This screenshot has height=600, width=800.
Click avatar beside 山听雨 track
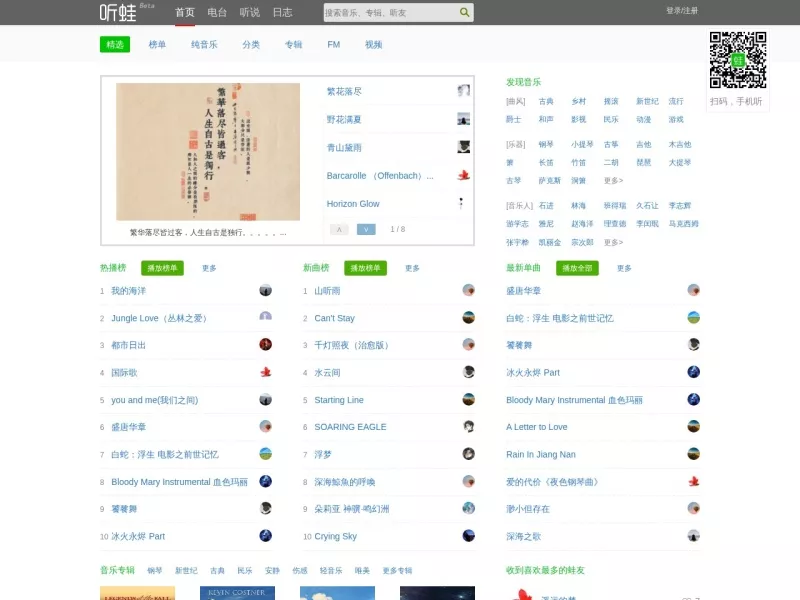click(468, 290)
